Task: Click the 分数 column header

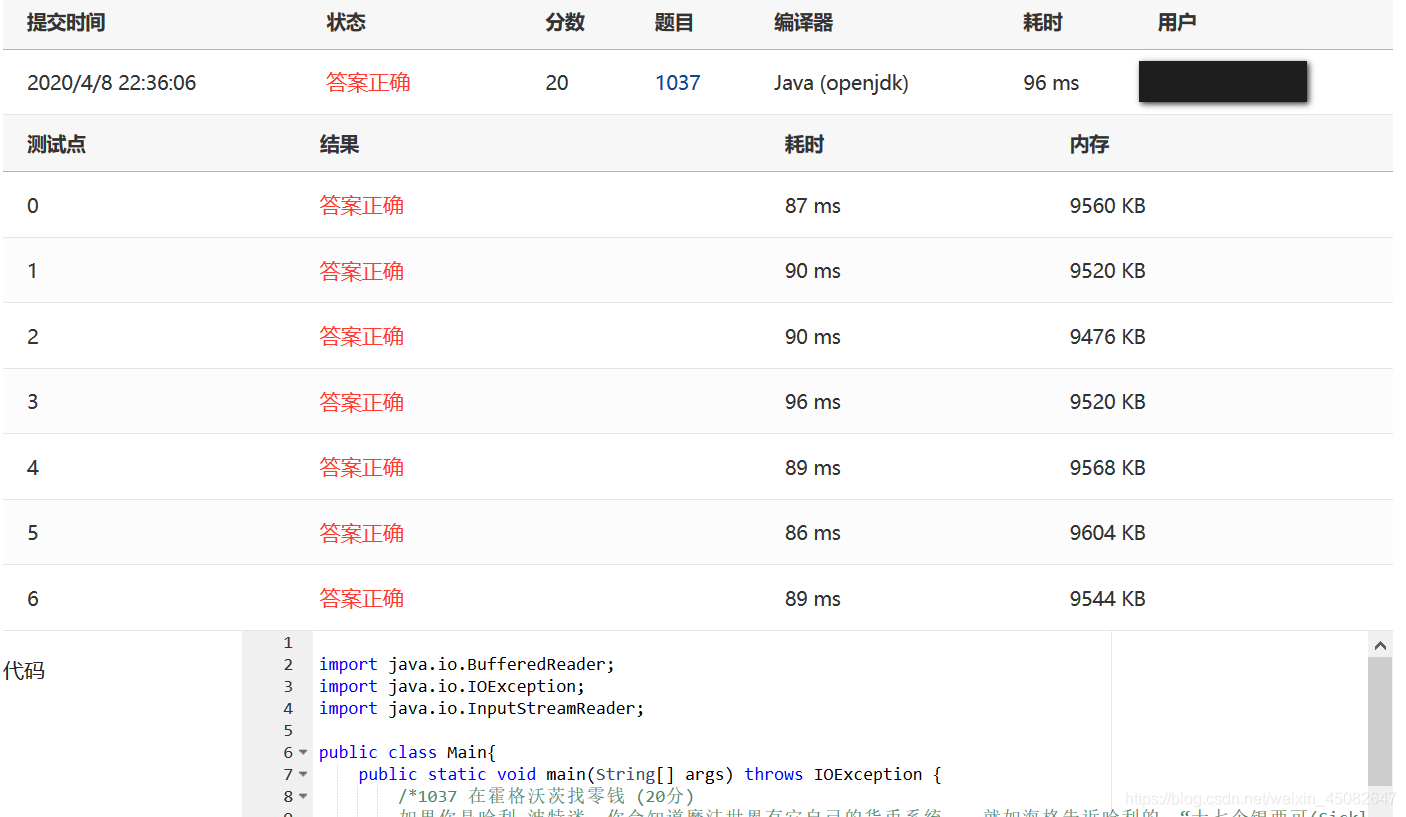Action: (x=565, y=22)
